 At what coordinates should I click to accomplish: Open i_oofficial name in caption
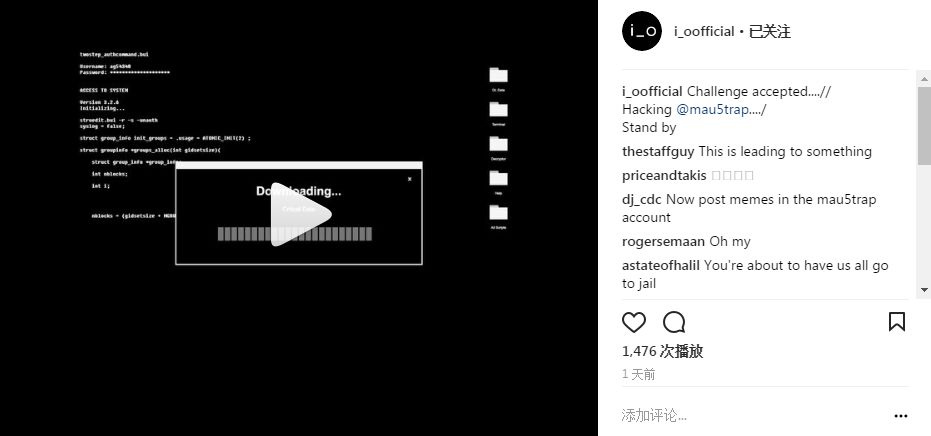pyautogui.click(x=652, y=91)
